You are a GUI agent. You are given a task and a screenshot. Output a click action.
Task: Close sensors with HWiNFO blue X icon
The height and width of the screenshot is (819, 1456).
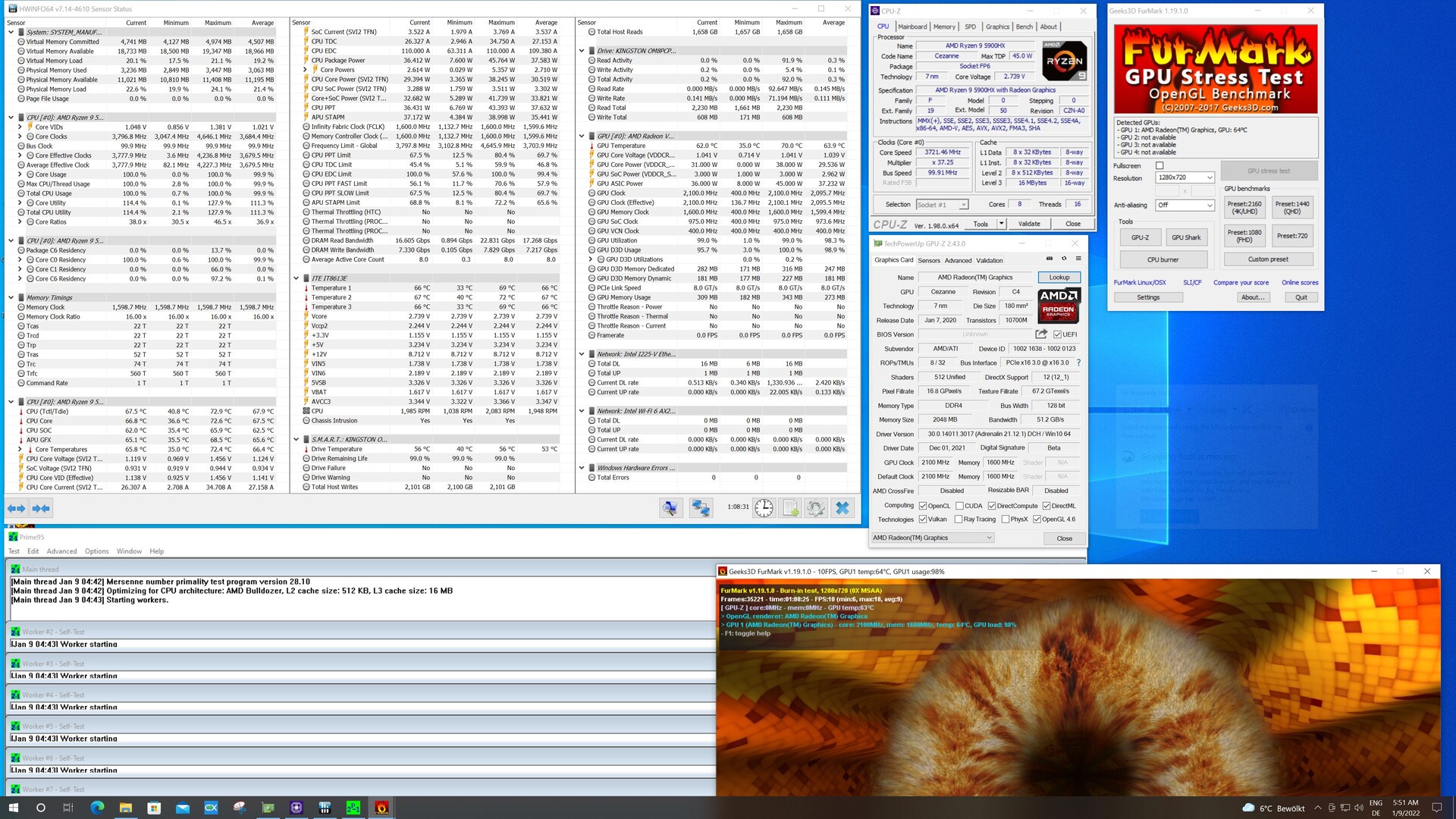[843, 507]
